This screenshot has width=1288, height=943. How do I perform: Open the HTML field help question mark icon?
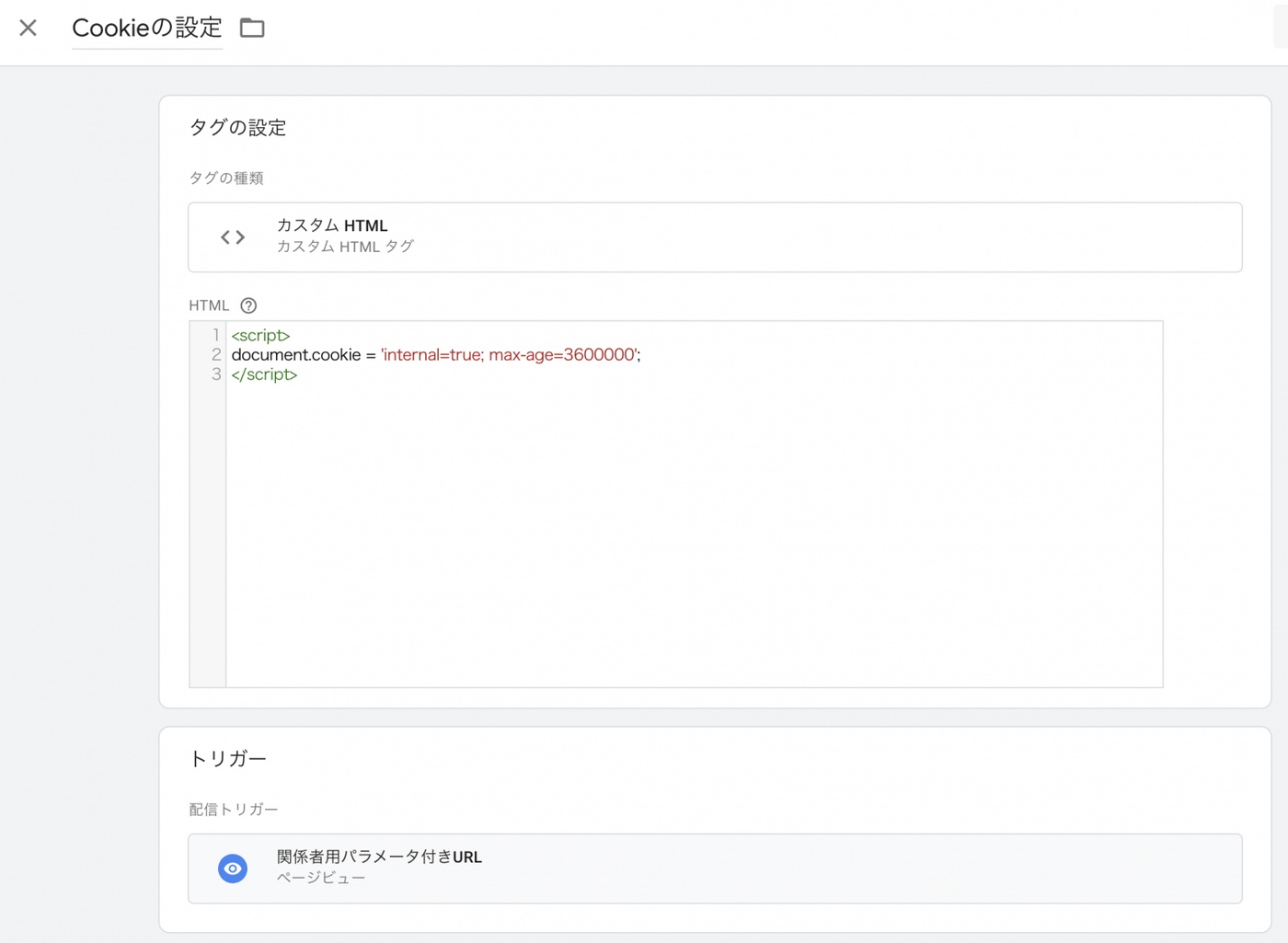(248, 305)
